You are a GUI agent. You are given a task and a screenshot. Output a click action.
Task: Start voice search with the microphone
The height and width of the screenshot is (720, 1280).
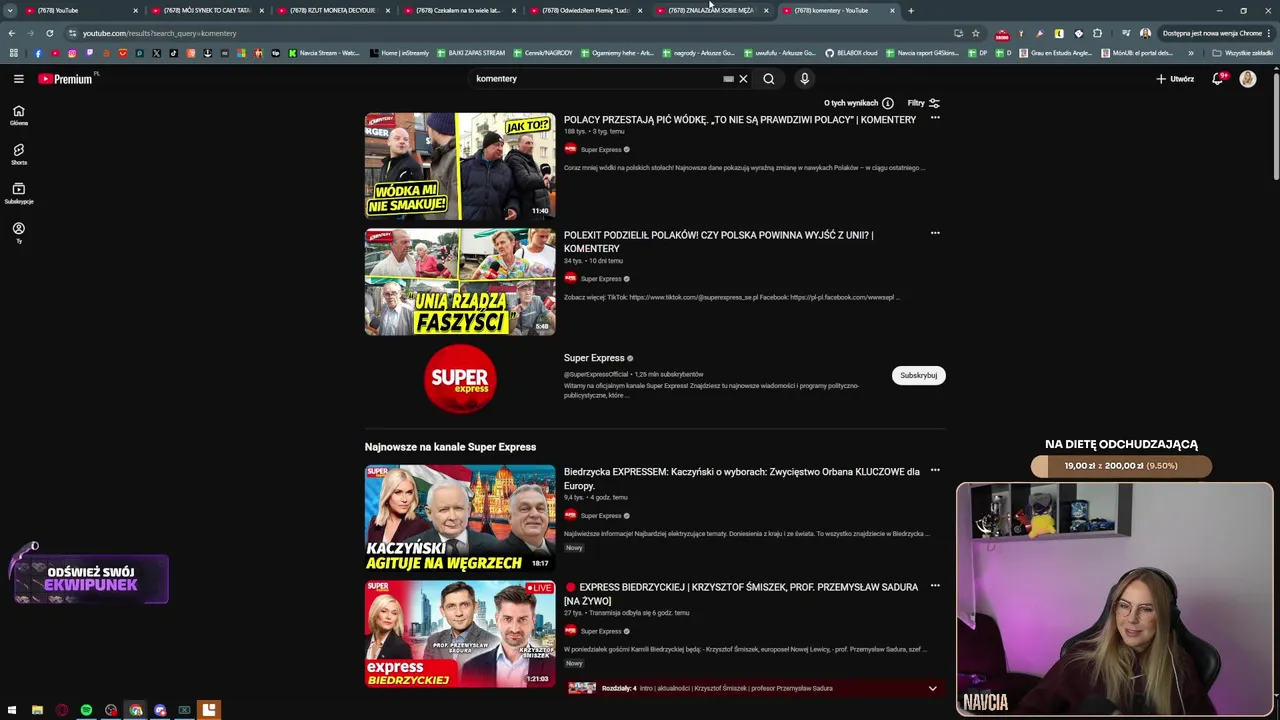click(804, 79)
